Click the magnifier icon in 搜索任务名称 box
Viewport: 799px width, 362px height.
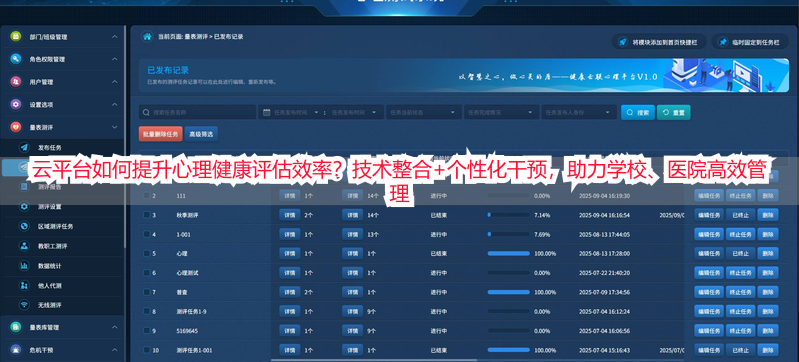pyautogui.click(x=146, y=113)
